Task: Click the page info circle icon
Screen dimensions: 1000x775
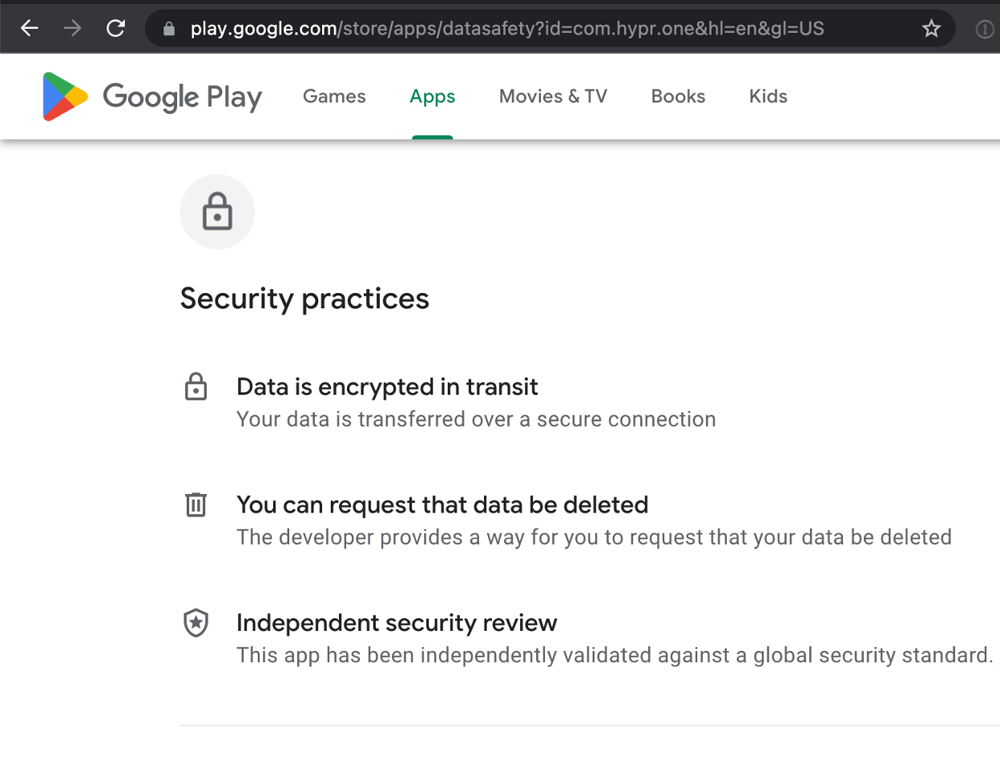Action: click(984, 28)
